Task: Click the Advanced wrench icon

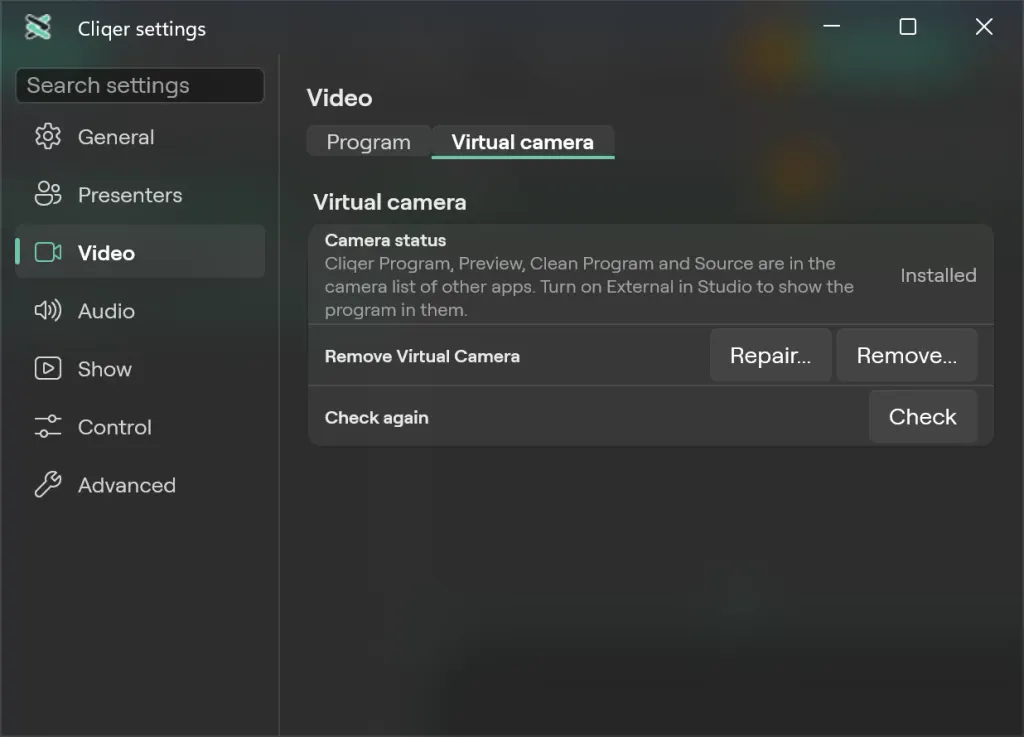Action: [x=48, y=485]
